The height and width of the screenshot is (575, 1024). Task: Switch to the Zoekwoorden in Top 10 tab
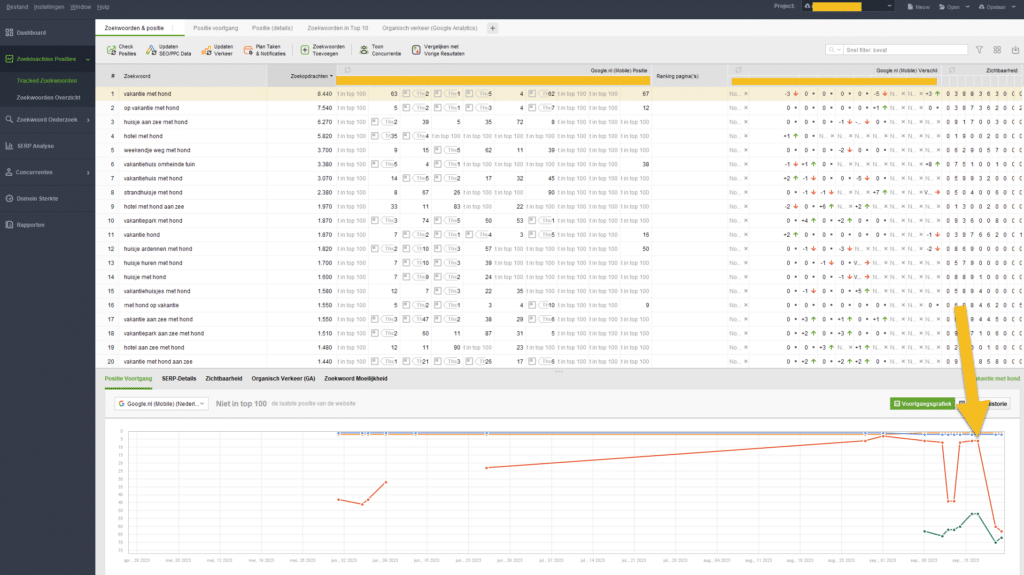tap(338, 28)
